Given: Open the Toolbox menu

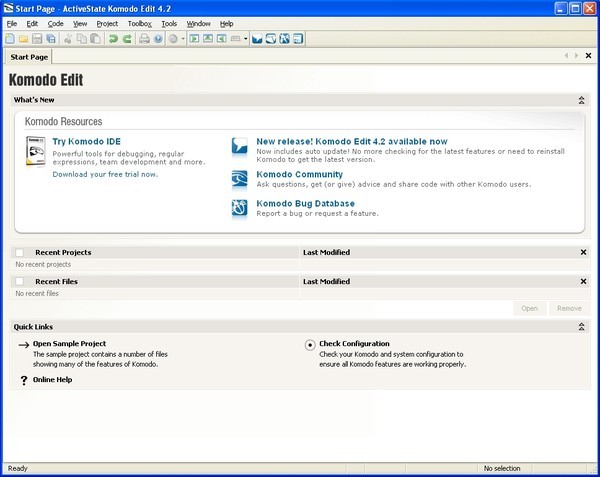Looking at the screenshot, I should coord(139,23).
